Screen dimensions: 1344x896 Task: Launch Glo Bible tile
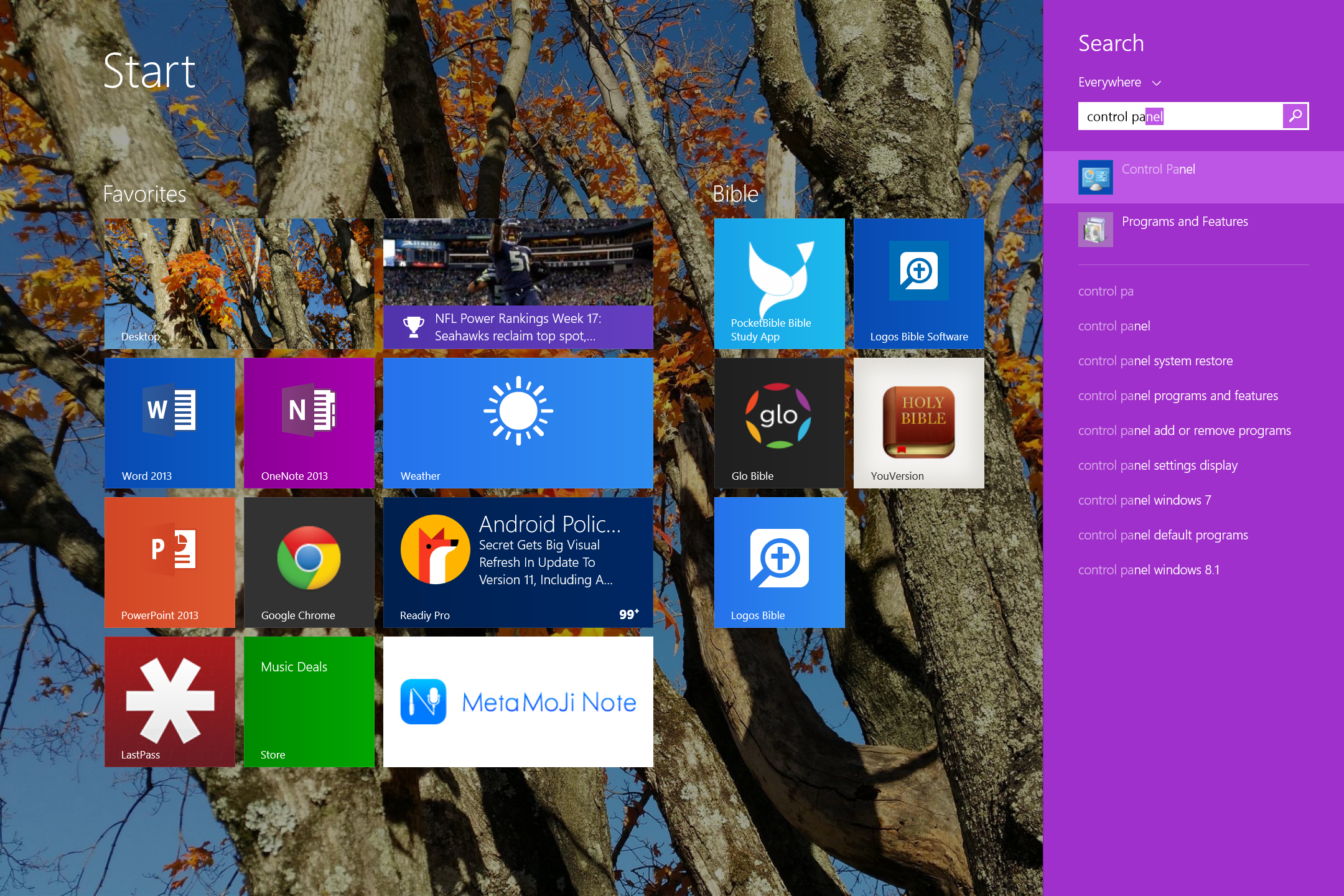point(780,423)
